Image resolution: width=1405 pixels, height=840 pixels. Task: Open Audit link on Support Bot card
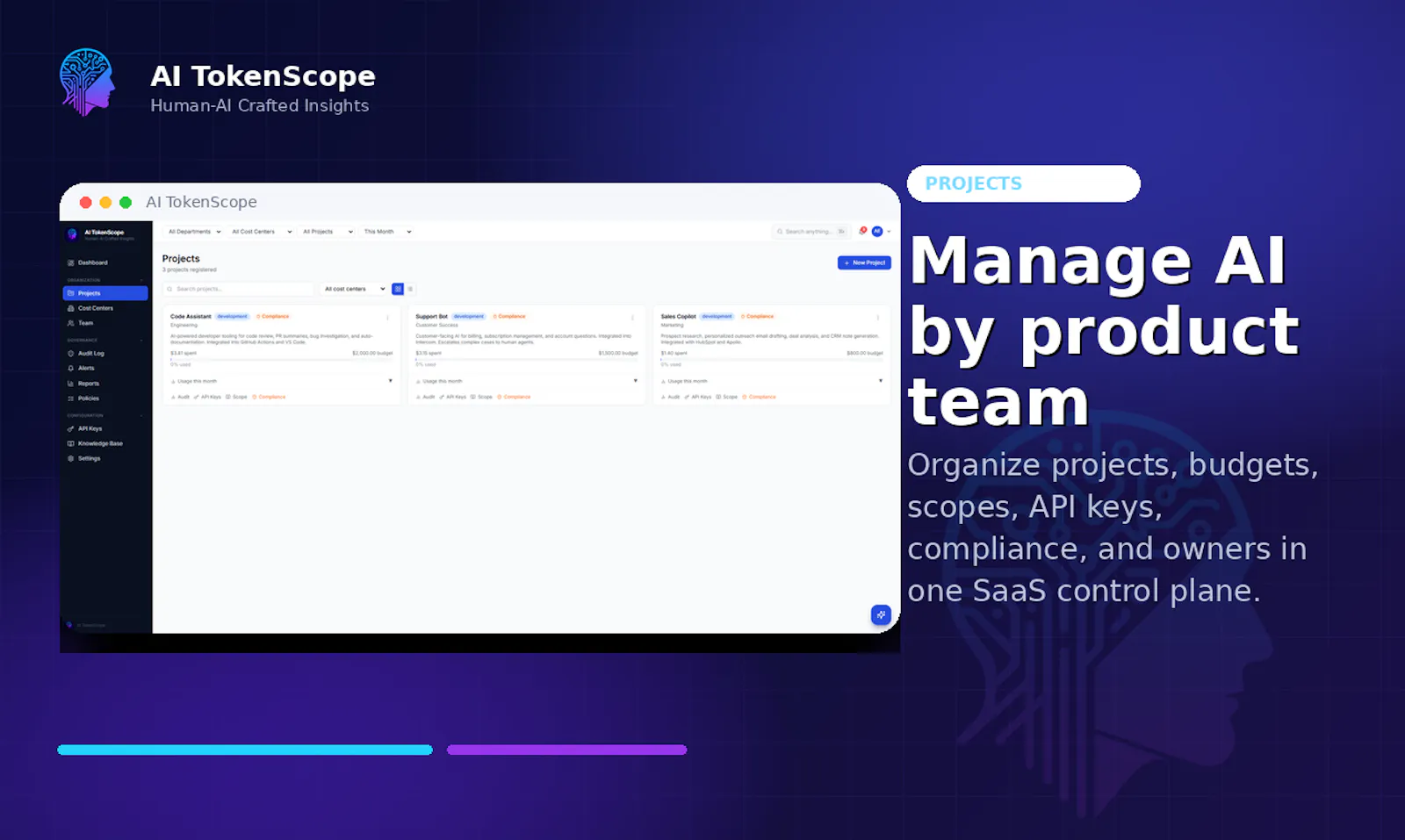(x=425, y=397)
